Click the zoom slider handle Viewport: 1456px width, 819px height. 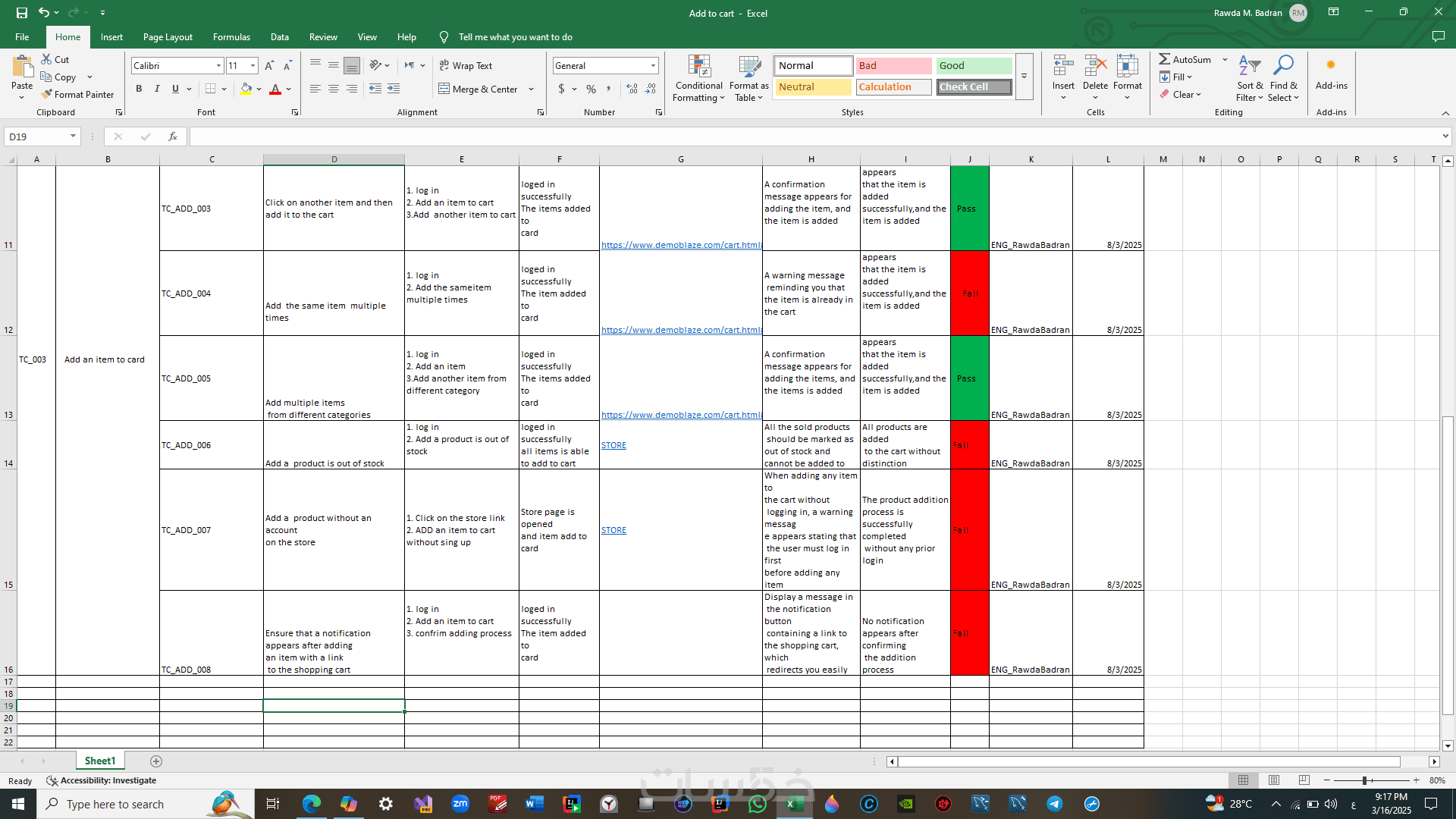pos(1364,780)
